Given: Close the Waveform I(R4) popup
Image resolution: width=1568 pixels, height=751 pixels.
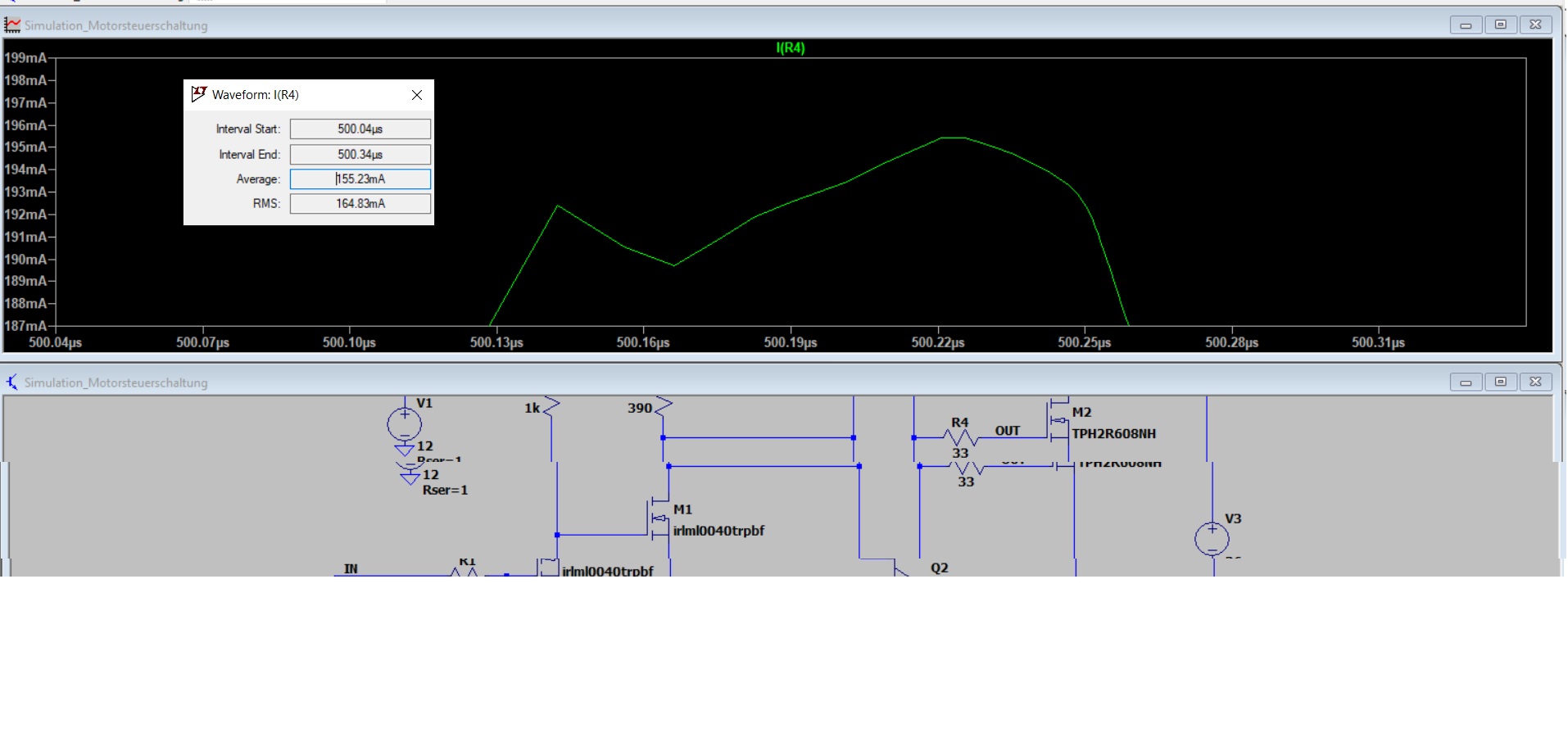Looking at the screenshot, I should tap(417, 95).
